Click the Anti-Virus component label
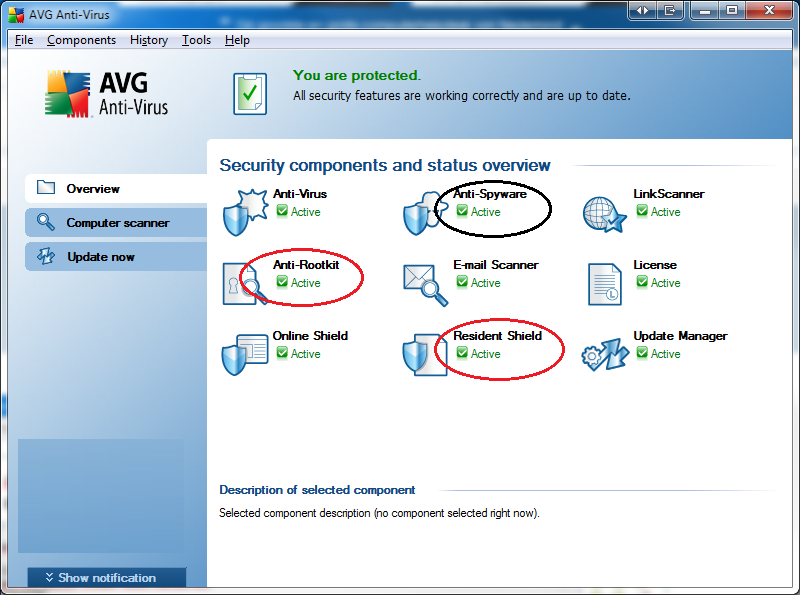Image resolution: width=800 pixels, height=596 pixels. (x=300, y=194)
